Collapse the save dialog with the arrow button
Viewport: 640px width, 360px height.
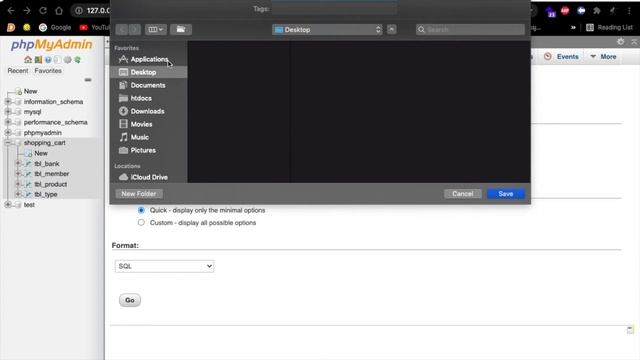(x=391, y=29)
